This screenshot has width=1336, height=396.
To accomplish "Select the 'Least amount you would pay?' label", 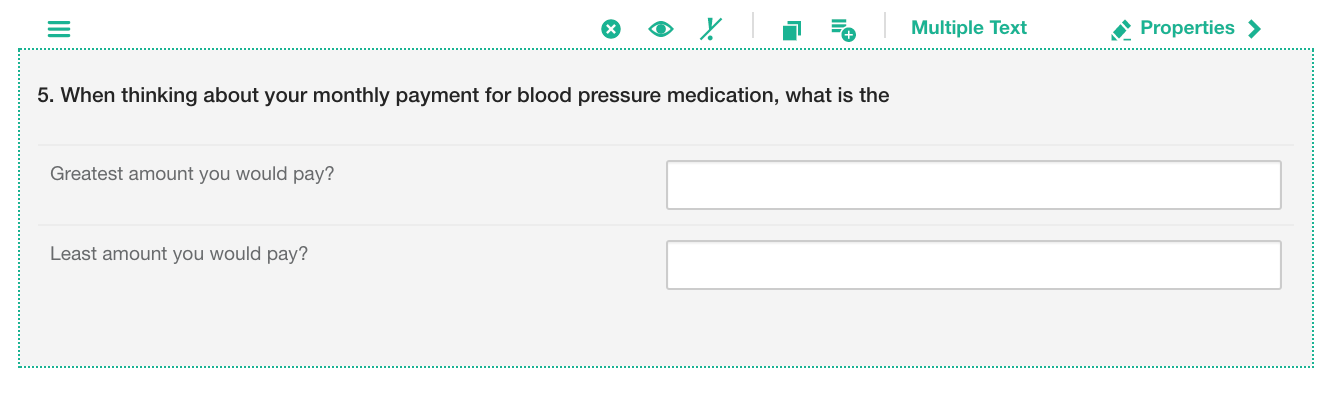I will [x=179, y=254].
